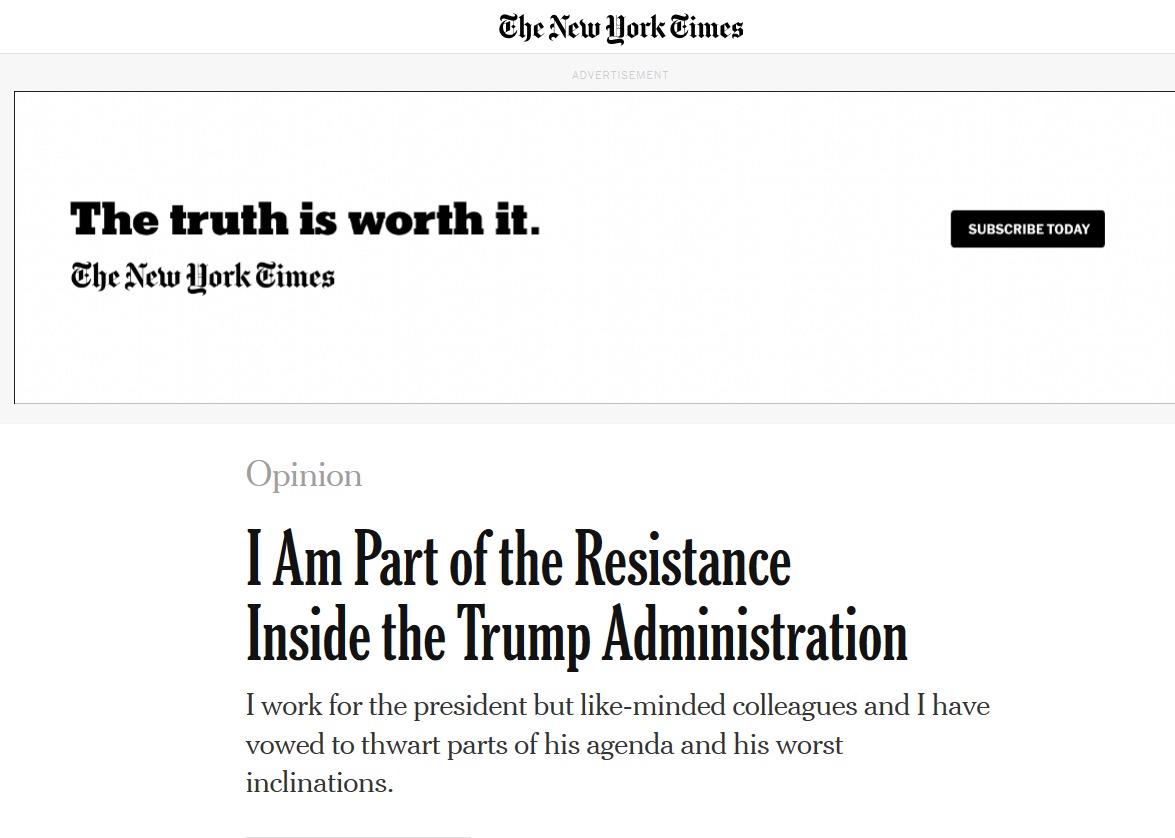Viewport: 1175px width, 838px height.
Task: Click the New York Times logo inside the ad
Action: point(202,276)
